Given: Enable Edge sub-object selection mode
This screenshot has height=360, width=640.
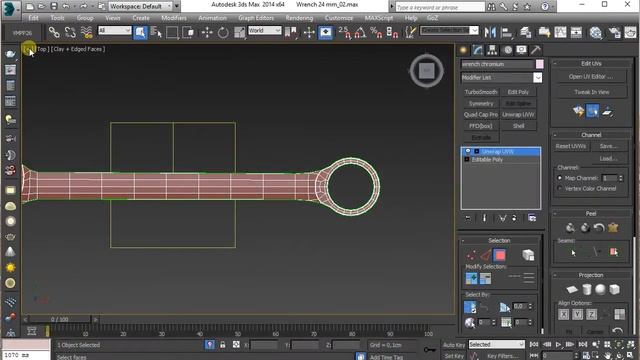Looking at the screenshot, I should click(x=485, y=256).
